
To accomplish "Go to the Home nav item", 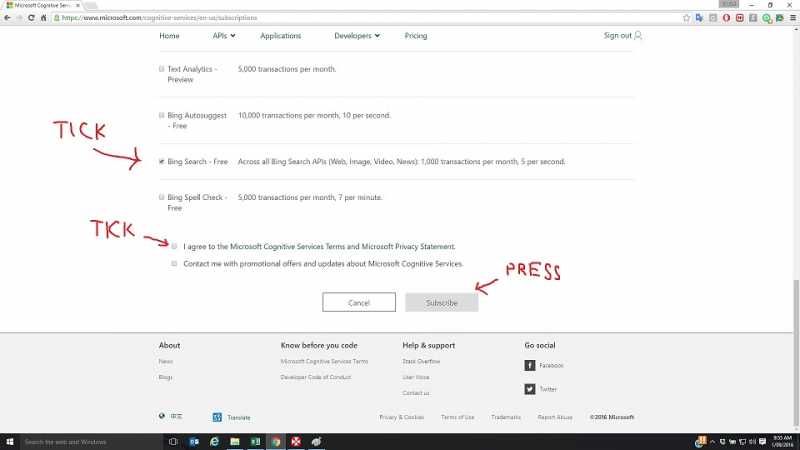I will click(169, 36).
